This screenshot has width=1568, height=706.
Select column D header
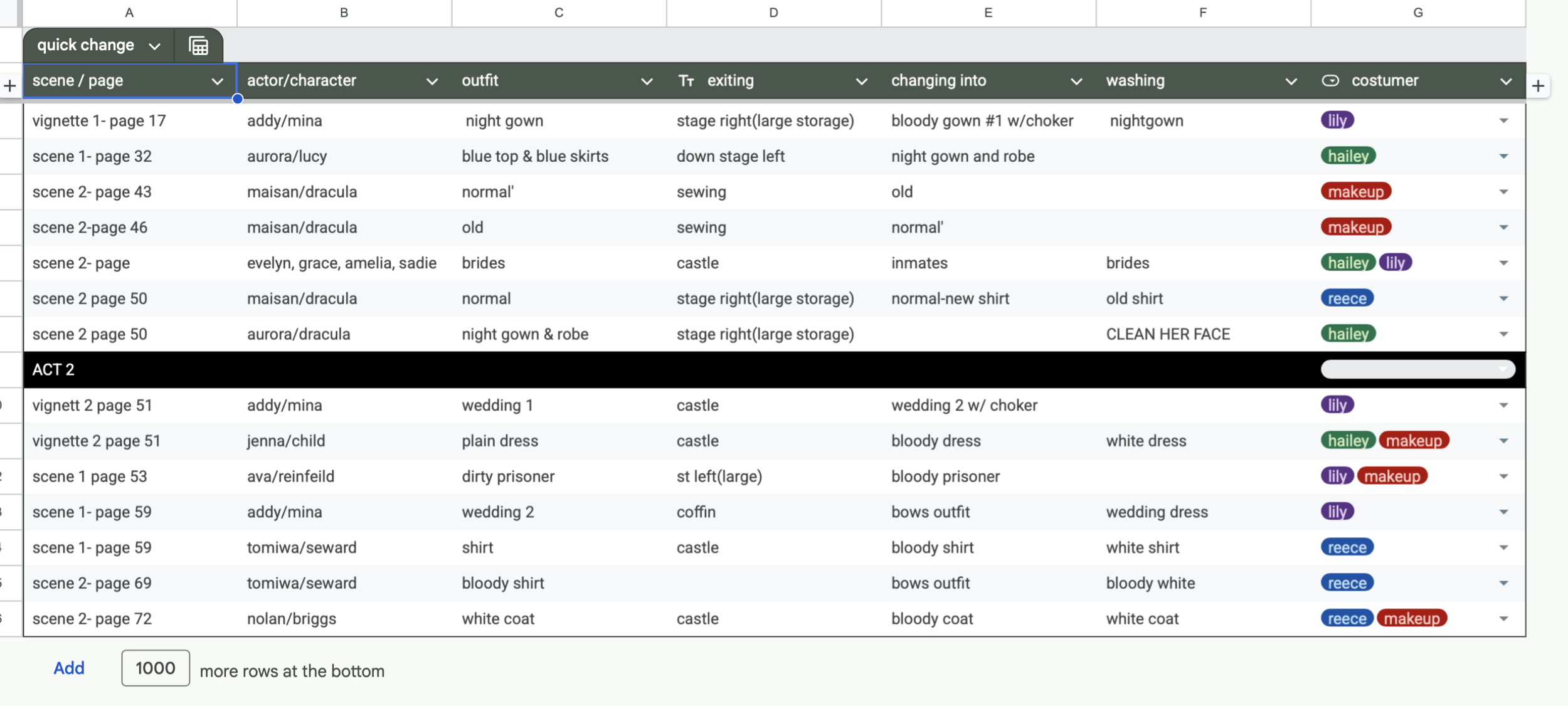773,13
